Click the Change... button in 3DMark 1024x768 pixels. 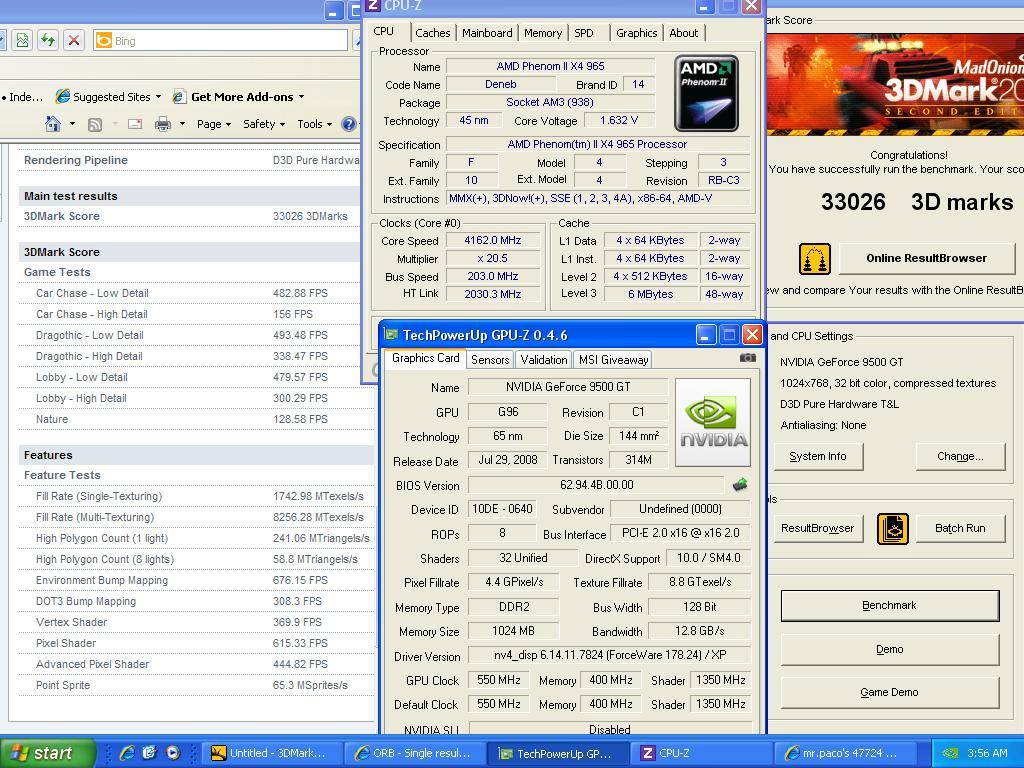960,456
